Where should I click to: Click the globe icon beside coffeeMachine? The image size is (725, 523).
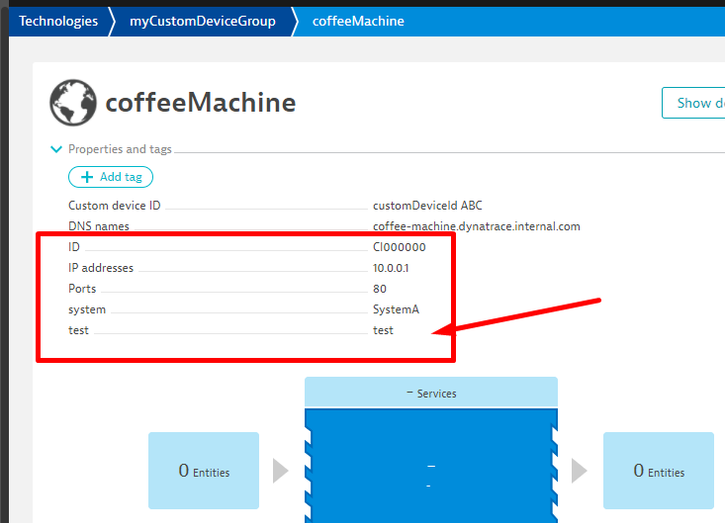[x=73, y=102]
